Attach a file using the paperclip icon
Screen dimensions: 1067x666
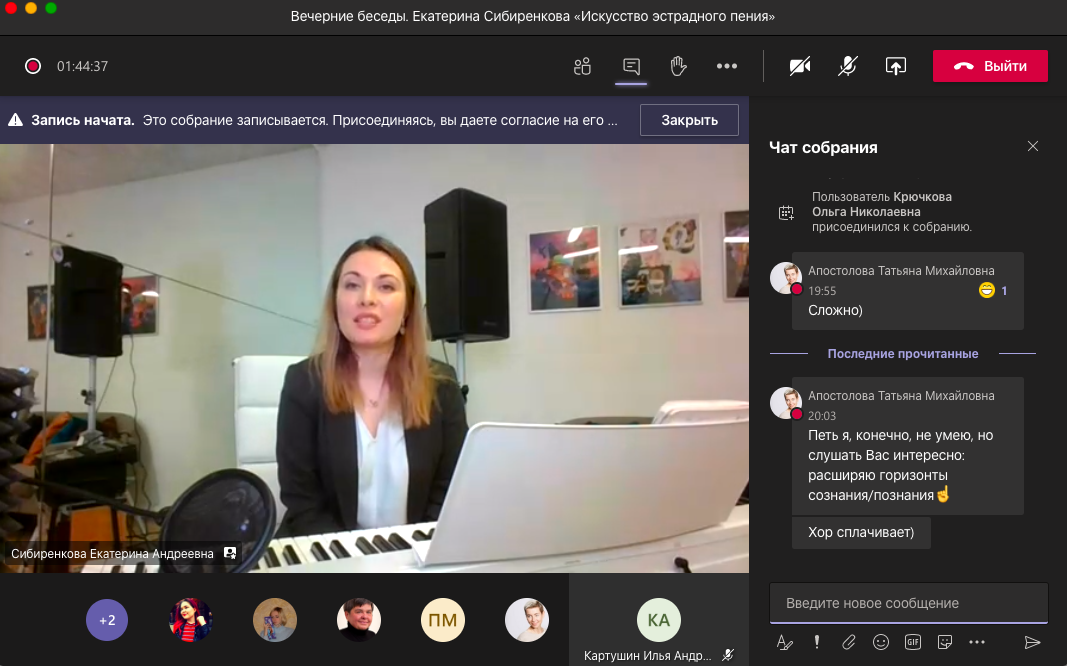pos(848,642)
